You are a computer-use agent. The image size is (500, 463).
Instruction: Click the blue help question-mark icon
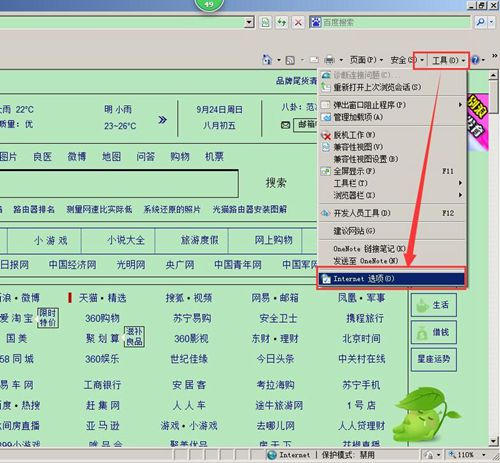(x=475, y=60)
